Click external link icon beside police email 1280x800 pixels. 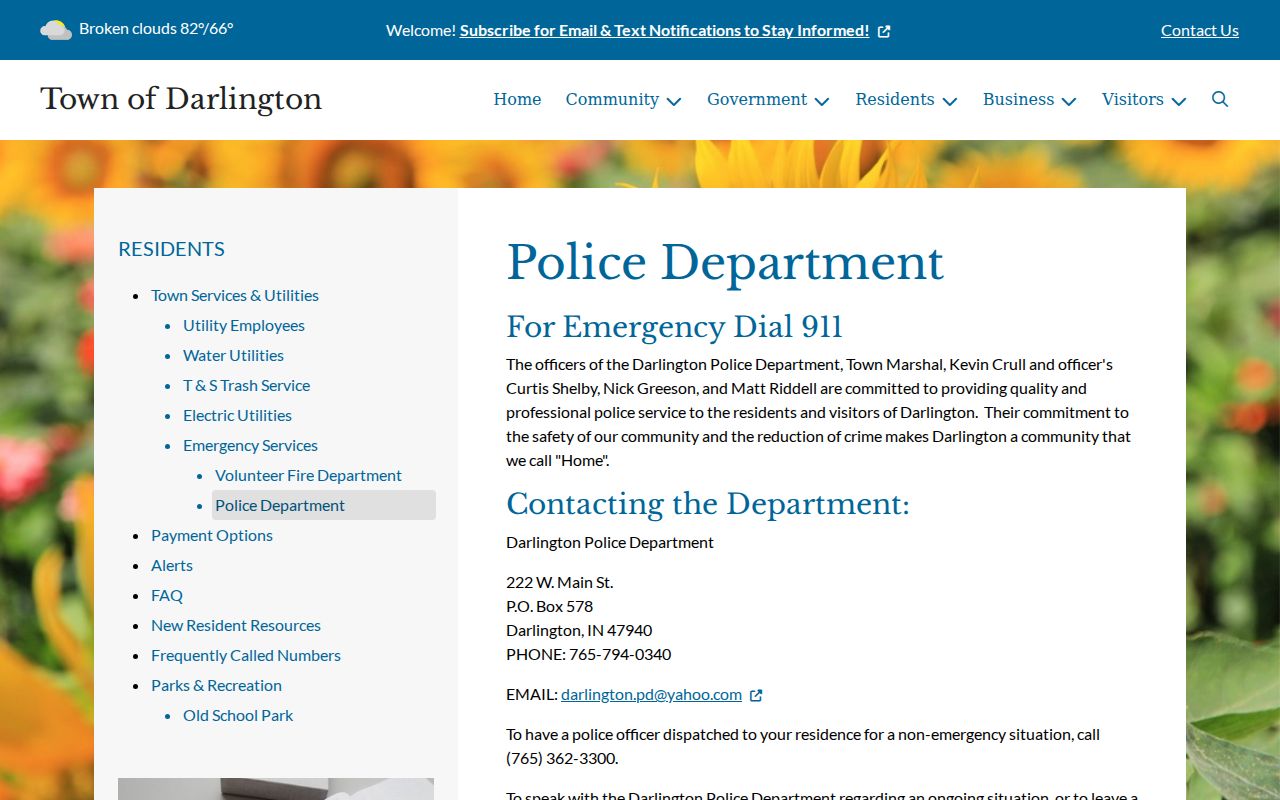coord(756,695)
